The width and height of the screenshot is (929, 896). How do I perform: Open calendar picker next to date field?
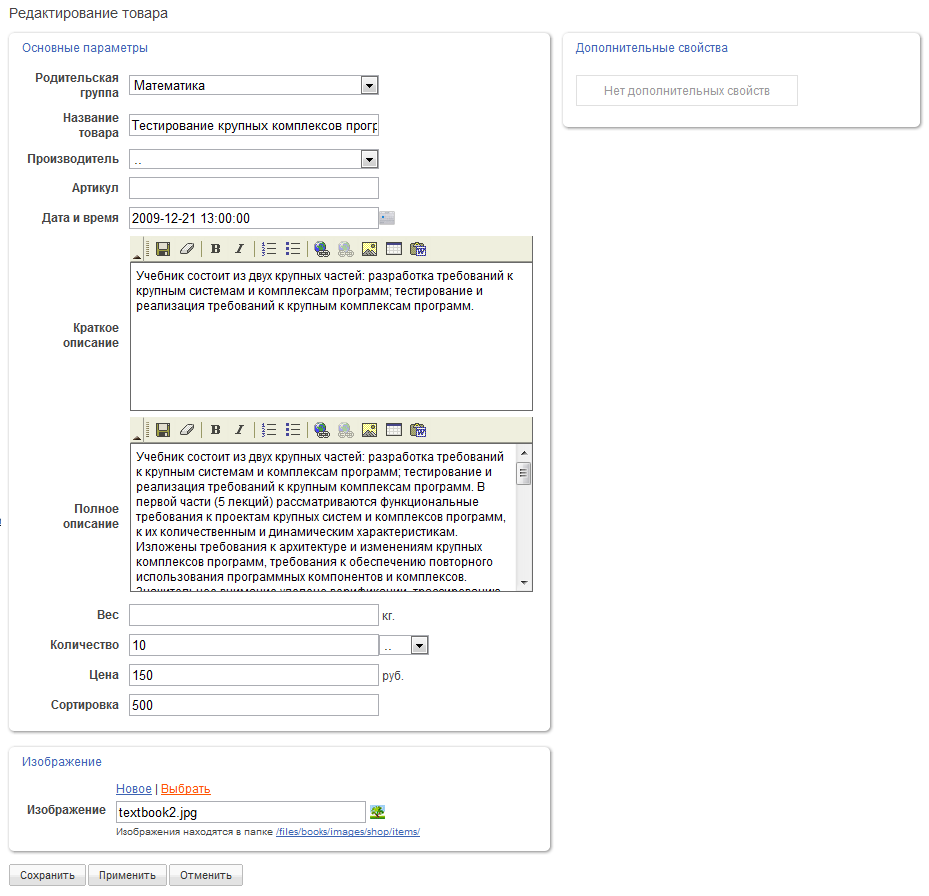click(387, 218)
